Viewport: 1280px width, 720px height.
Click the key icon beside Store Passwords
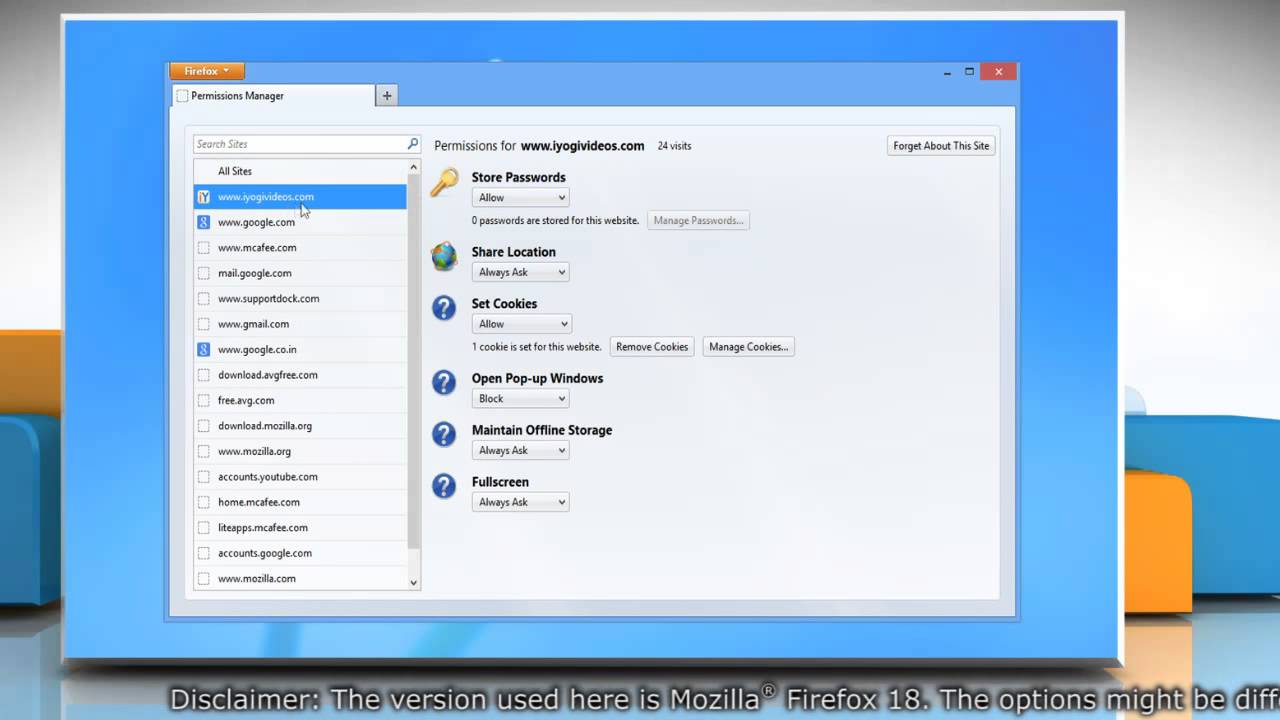tap(444, 182)
